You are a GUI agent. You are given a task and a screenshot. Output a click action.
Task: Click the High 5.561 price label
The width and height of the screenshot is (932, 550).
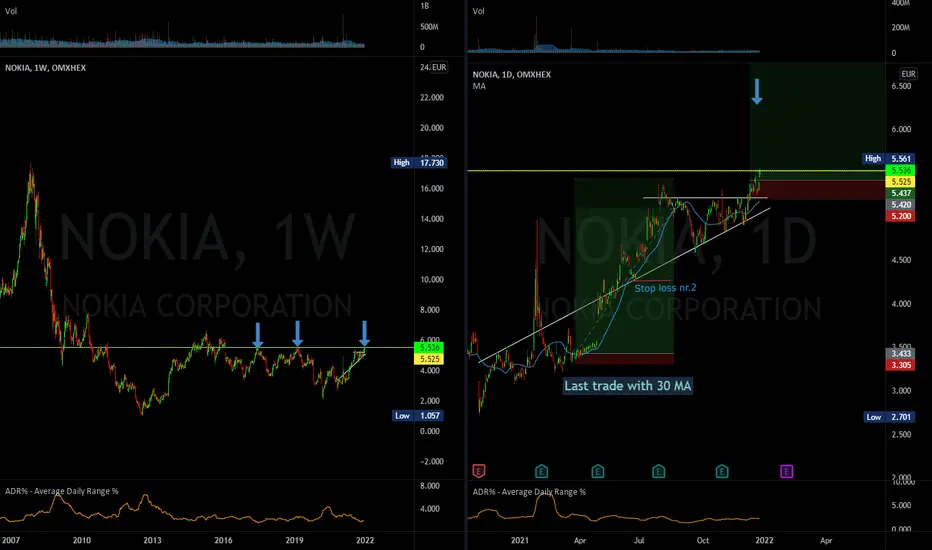point(889,159)
